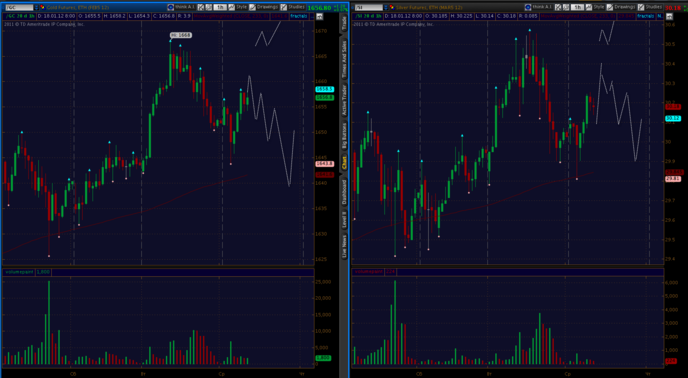Viewport: 688px width, 378px height.
Task: Open think A.I. in the gold chart toolbar
Action: tap(185, 7)
